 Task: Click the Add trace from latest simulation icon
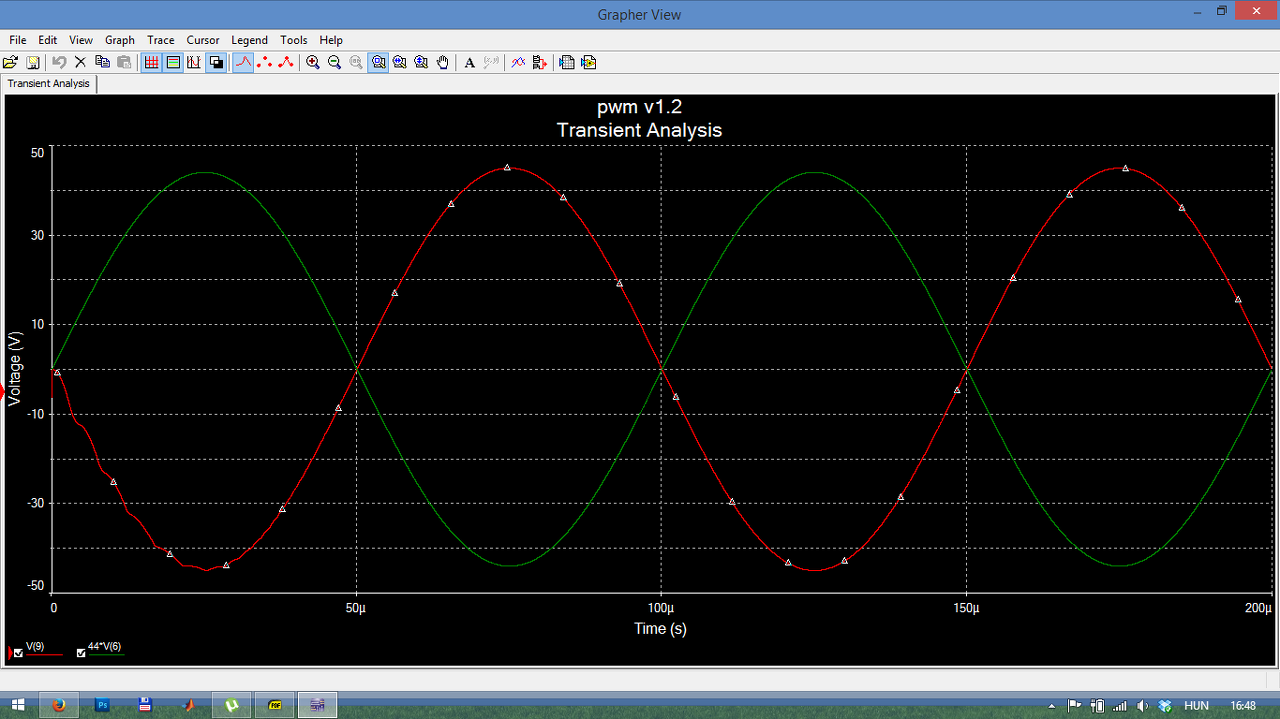(x=540, y=62)
